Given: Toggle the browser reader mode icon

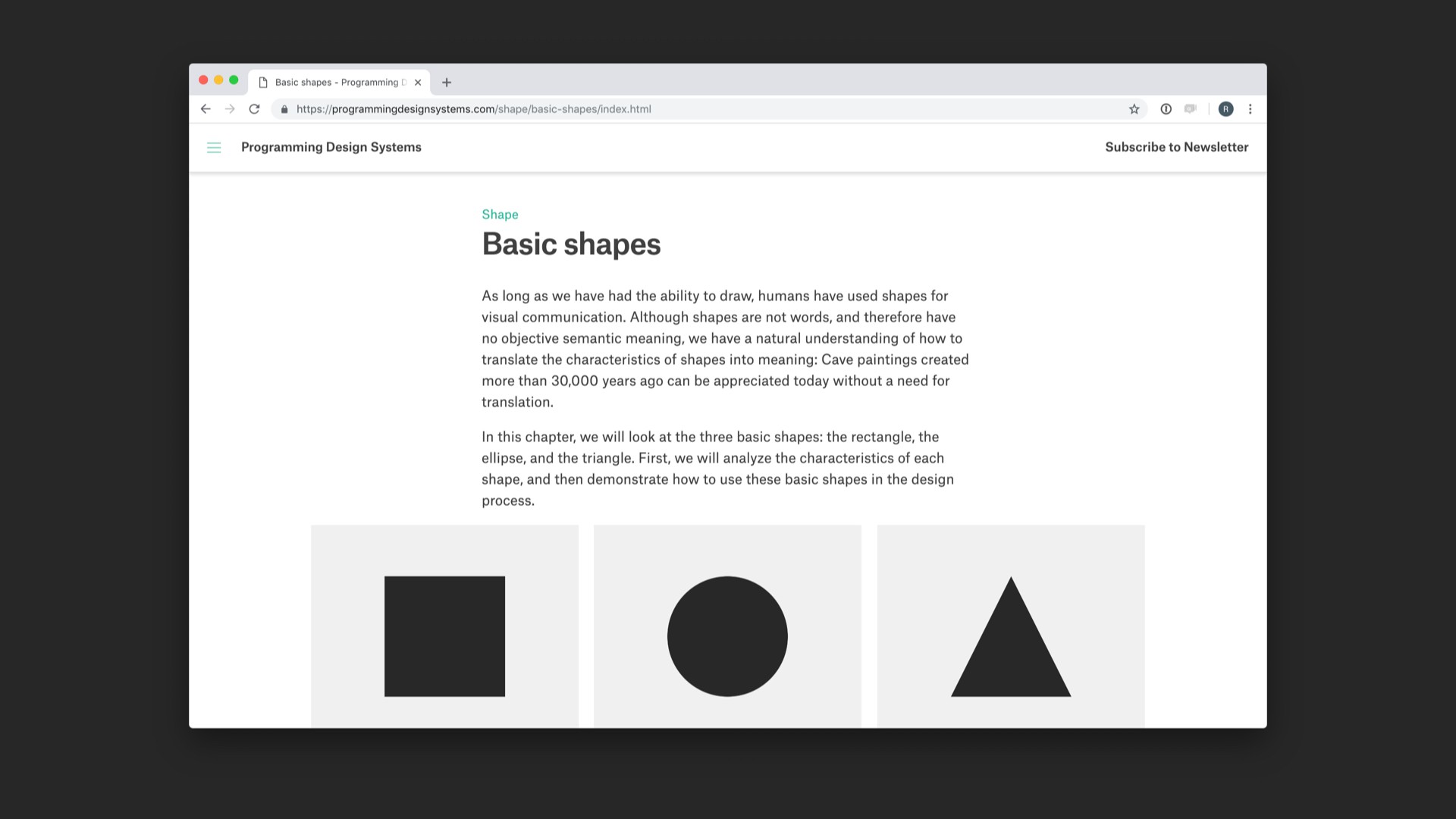Looking at the screenshot, I should point(1191,109).
